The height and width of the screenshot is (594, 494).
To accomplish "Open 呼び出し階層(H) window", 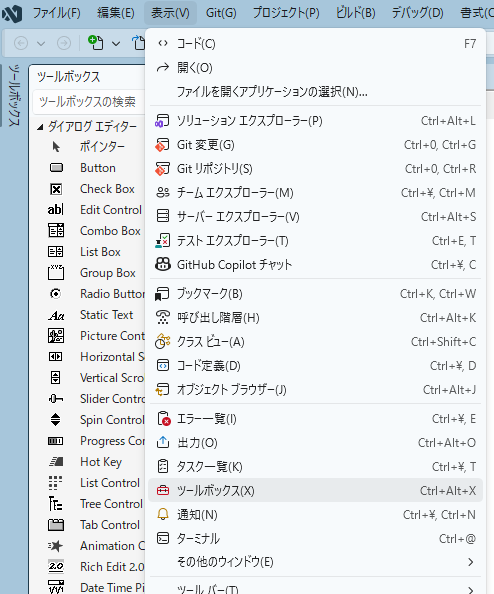I will pos(316,317).
